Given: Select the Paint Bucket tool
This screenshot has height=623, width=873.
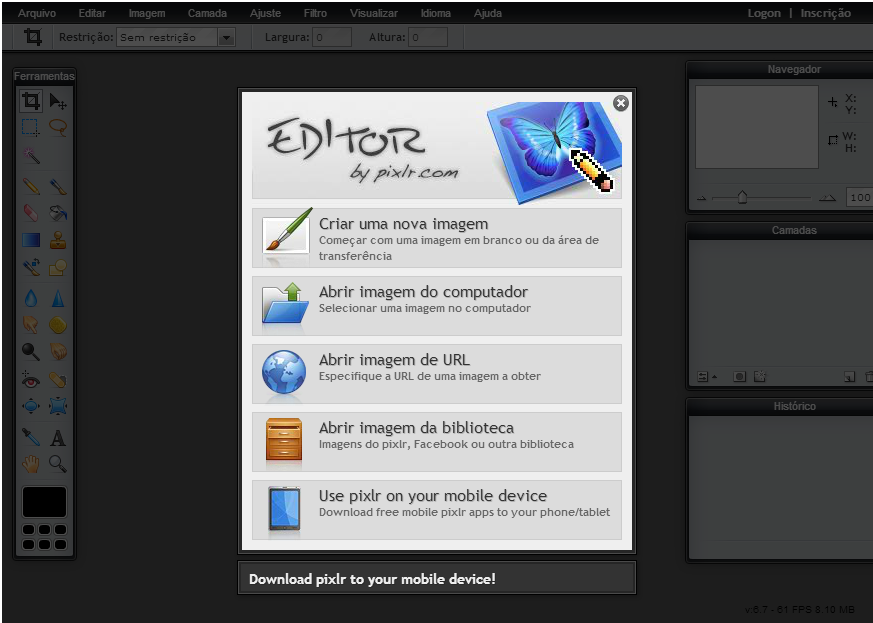Looking at the screenshot, I should tap(58, 212).
